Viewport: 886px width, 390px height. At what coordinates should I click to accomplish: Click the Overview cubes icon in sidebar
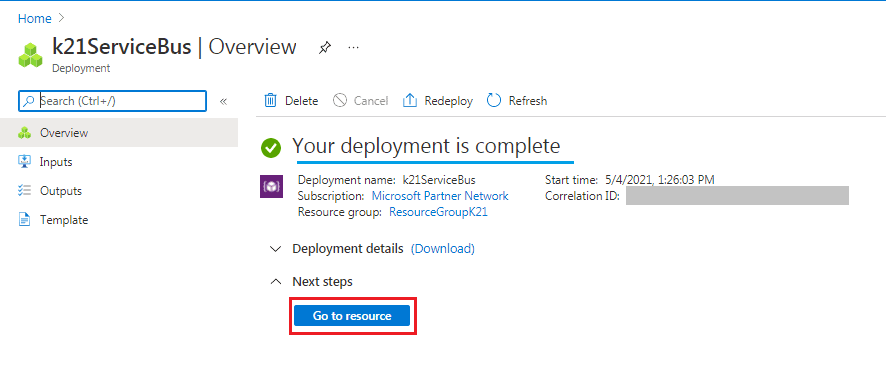point(24,133)
